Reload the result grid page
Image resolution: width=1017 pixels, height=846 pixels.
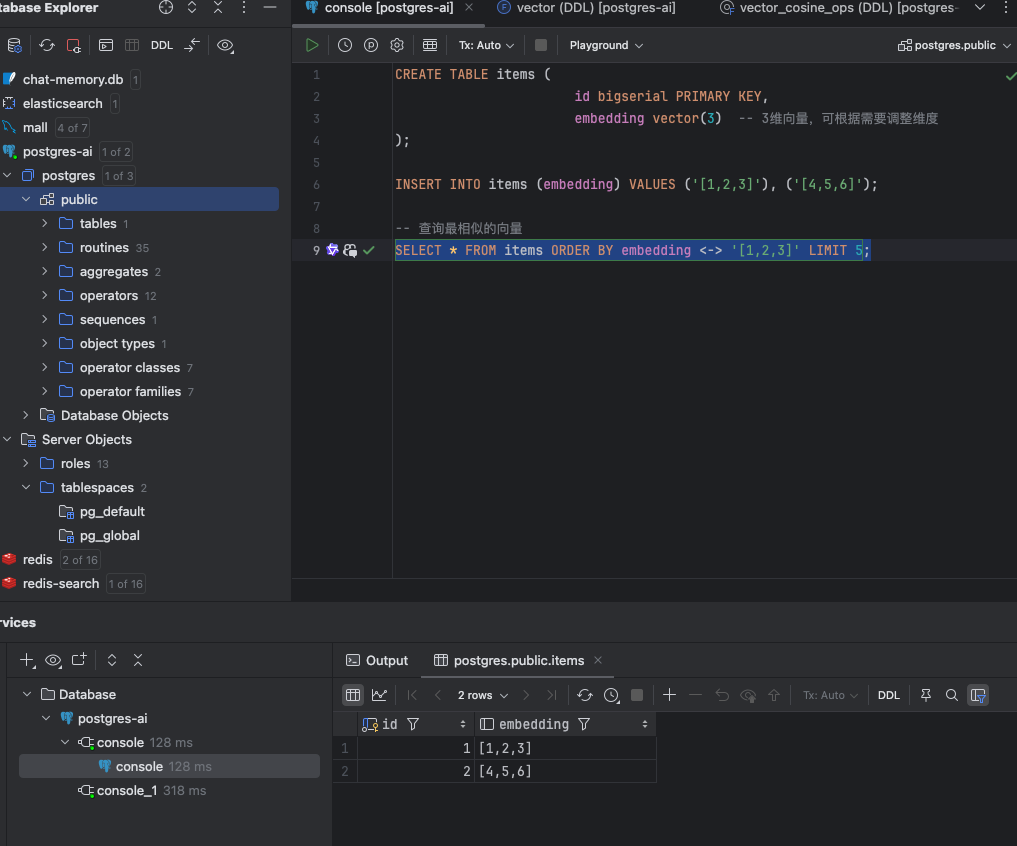pos(584,695)
